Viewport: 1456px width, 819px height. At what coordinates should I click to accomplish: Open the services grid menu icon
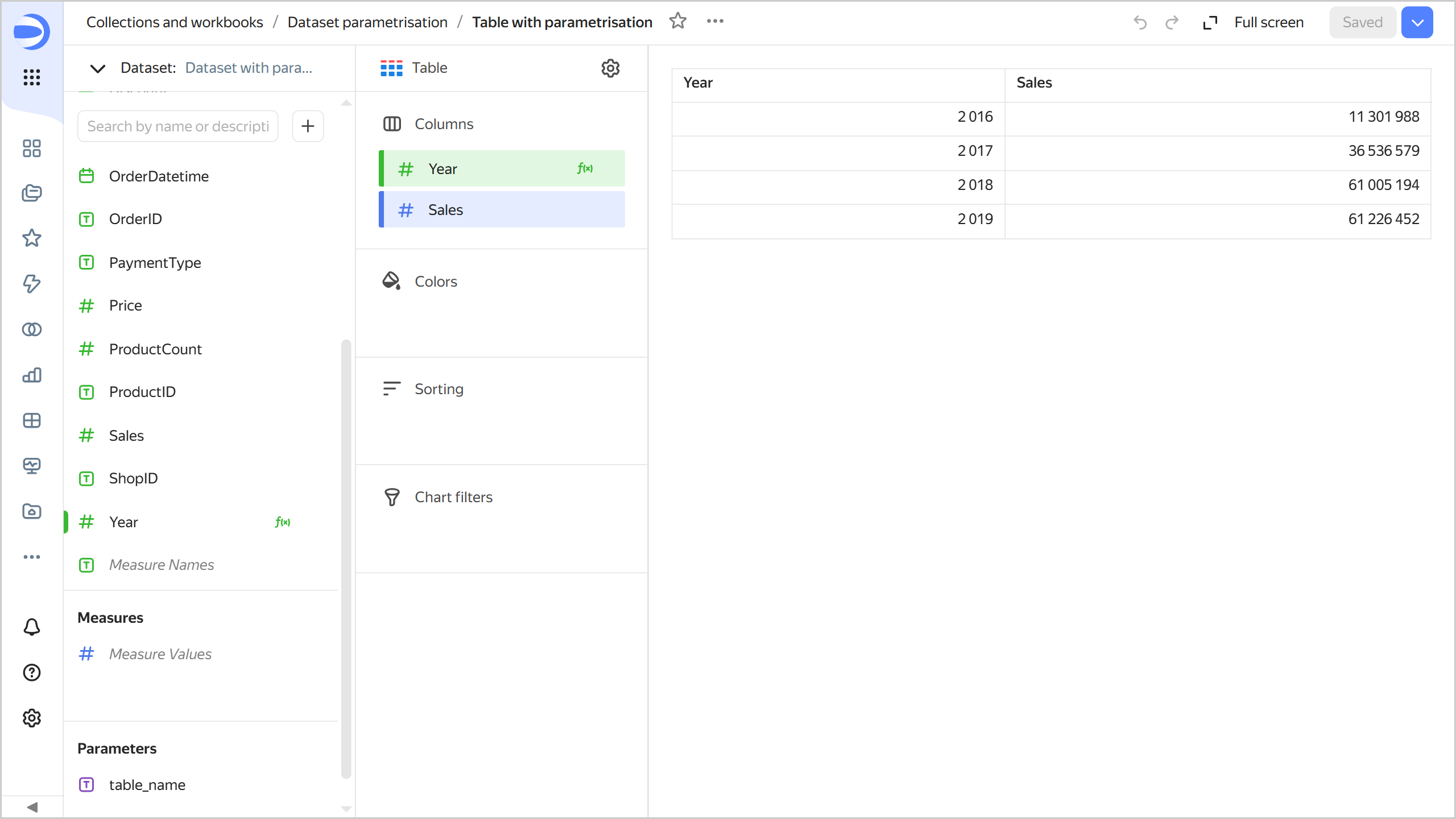[x=32, y=77]
